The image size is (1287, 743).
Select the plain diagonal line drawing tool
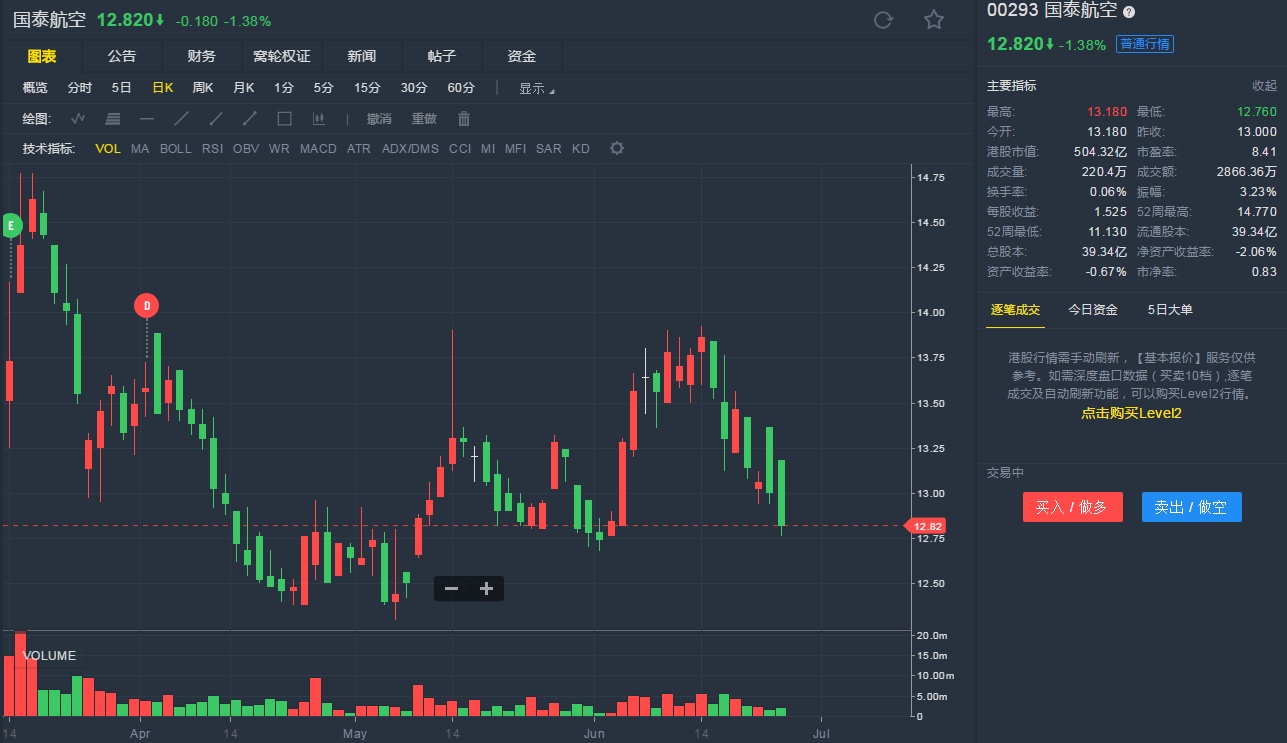(x=181, y=119)
